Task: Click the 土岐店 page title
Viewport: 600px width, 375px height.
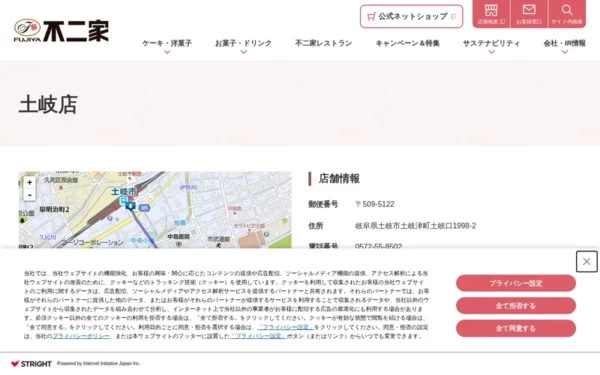Action: [48, 104]
